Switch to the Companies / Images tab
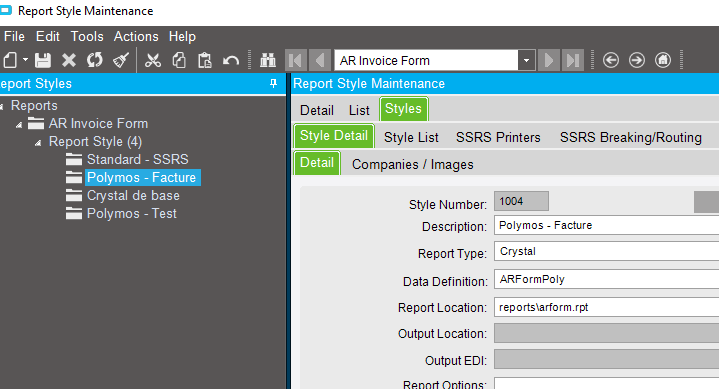 point(413,164)
